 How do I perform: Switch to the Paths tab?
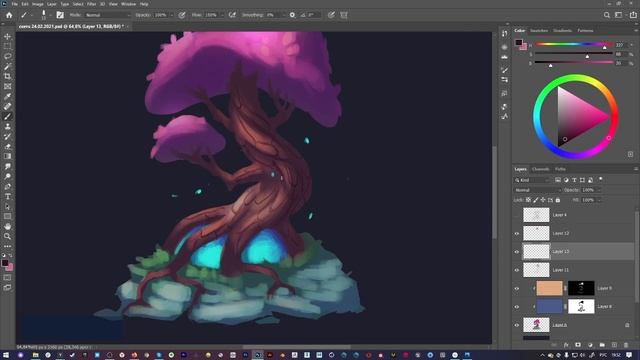pyautogui.click(x=560, y=169)
